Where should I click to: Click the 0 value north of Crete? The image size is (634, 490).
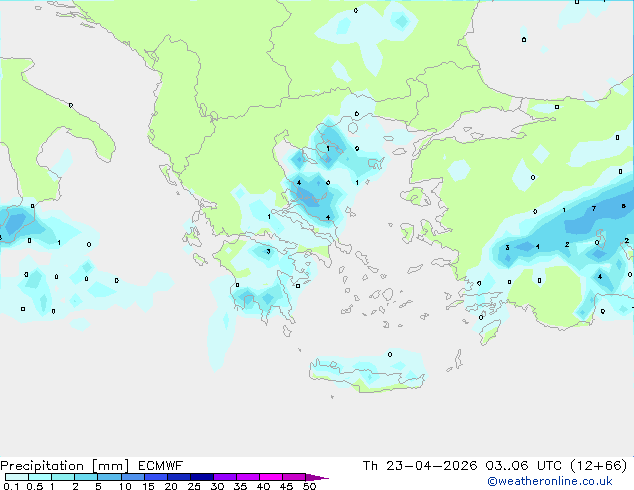tap(390, 355)
